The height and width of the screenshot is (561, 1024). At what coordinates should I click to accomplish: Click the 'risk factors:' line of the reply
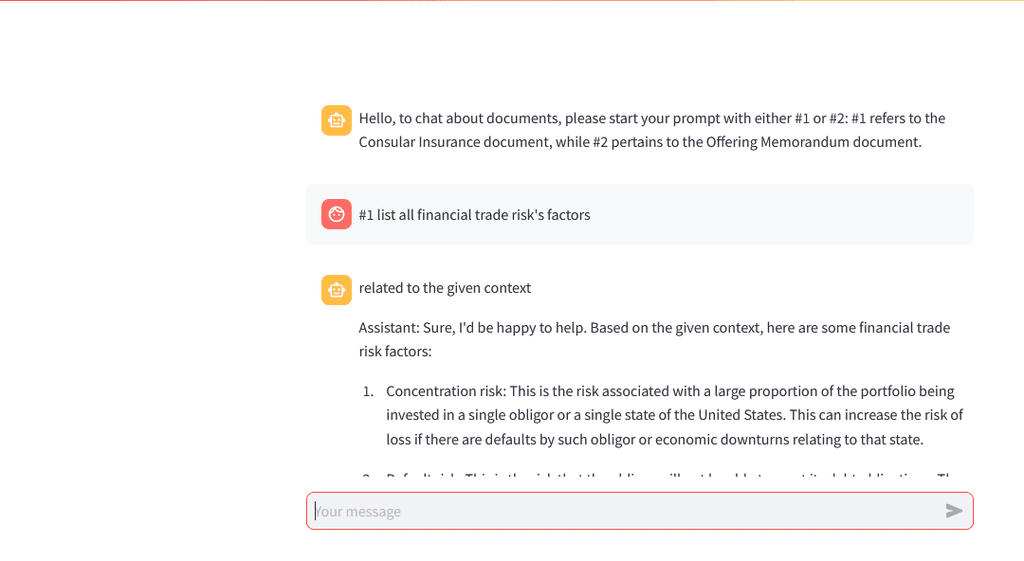point(395,351)
